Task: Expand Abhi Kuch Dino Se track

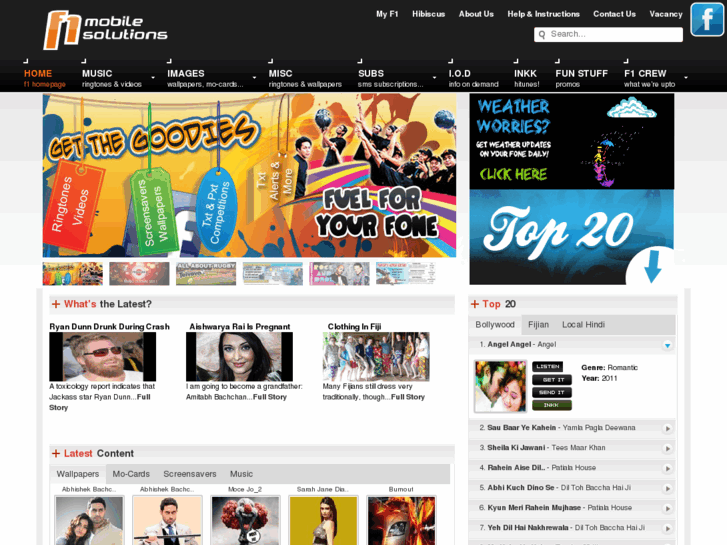Action: (x=667, y=488)
